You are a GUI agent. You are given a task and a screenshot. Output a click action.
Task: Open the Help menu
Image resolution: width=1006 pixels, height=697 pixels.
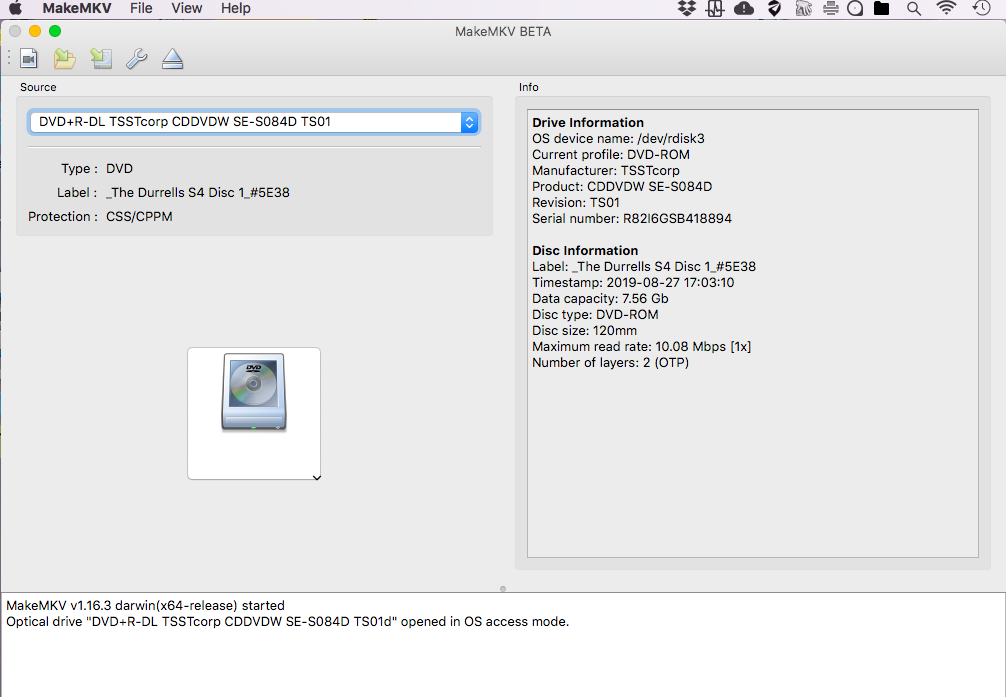click(235, 8)
